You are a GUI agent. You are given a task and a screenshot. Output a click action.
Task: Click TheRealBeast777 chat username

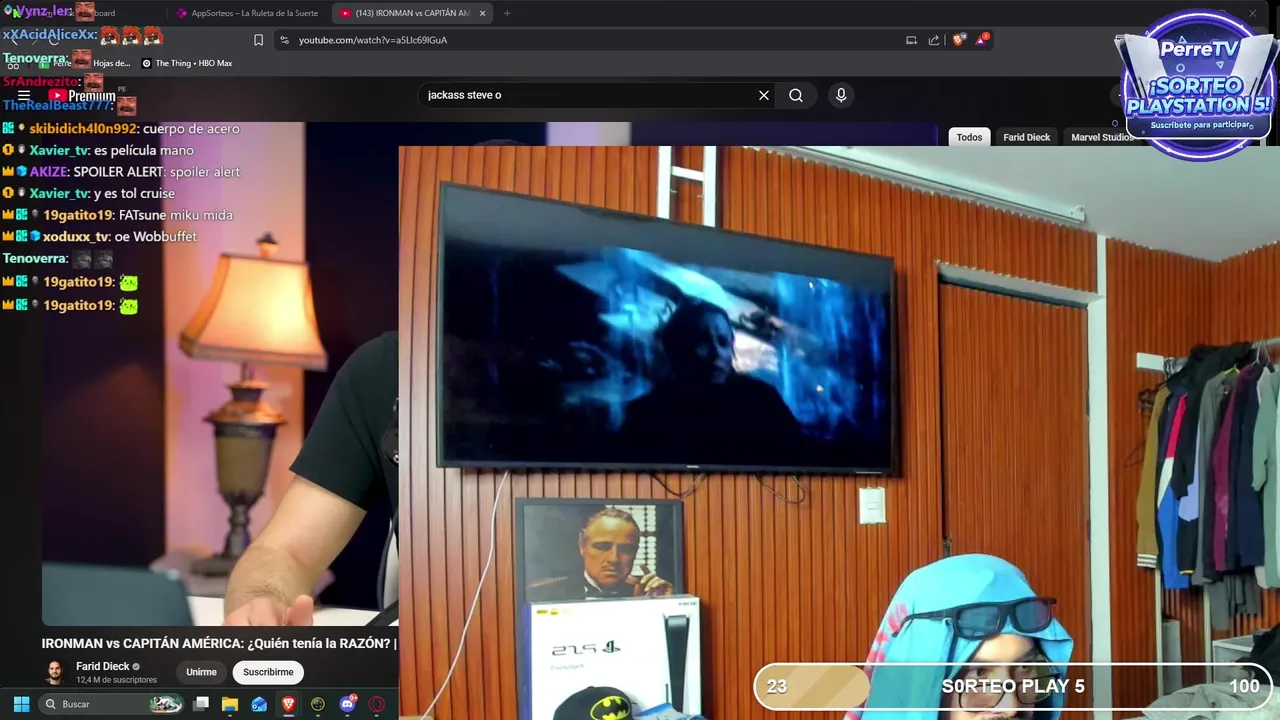click(57, 105)
